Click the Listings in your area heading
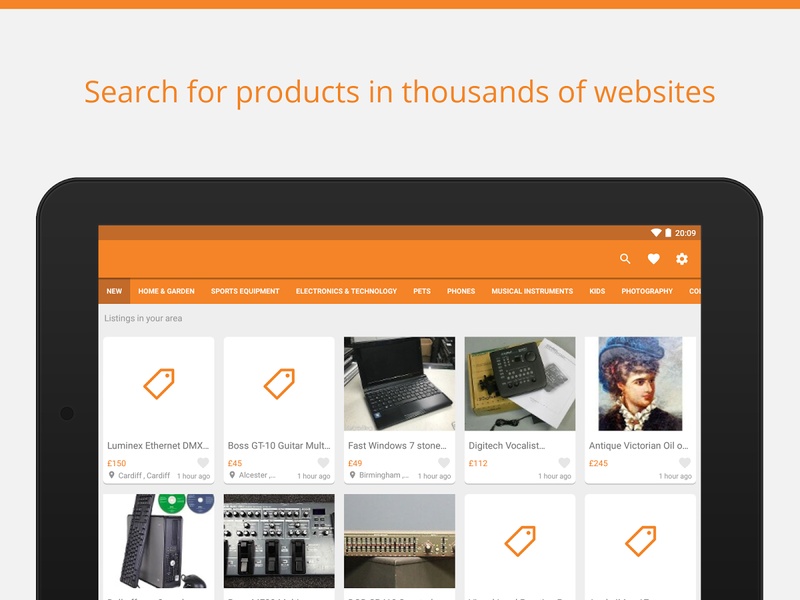Screen dimensions: 800x600 coord(143,318)
